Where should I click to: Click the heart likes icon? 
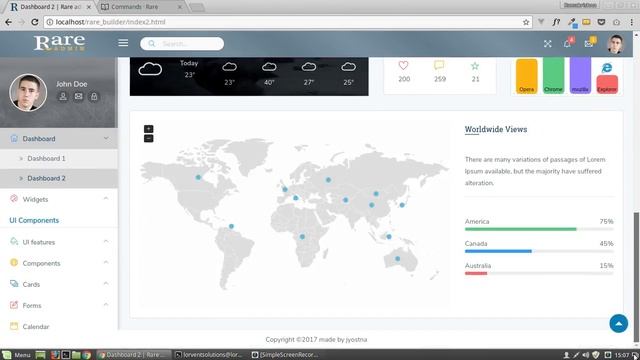tap(403, 65)
